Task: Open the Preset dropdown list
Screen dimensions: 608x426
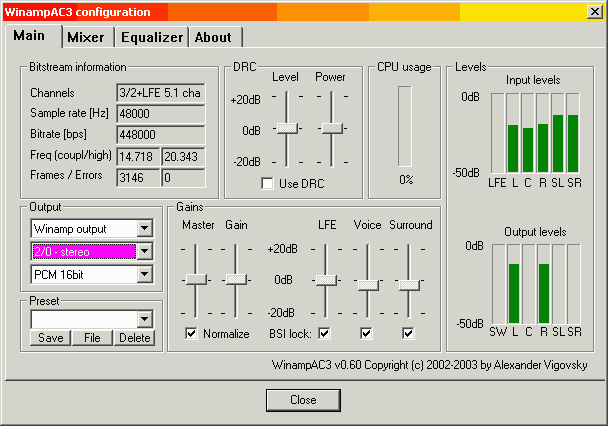Action: [x=145, y=319]
